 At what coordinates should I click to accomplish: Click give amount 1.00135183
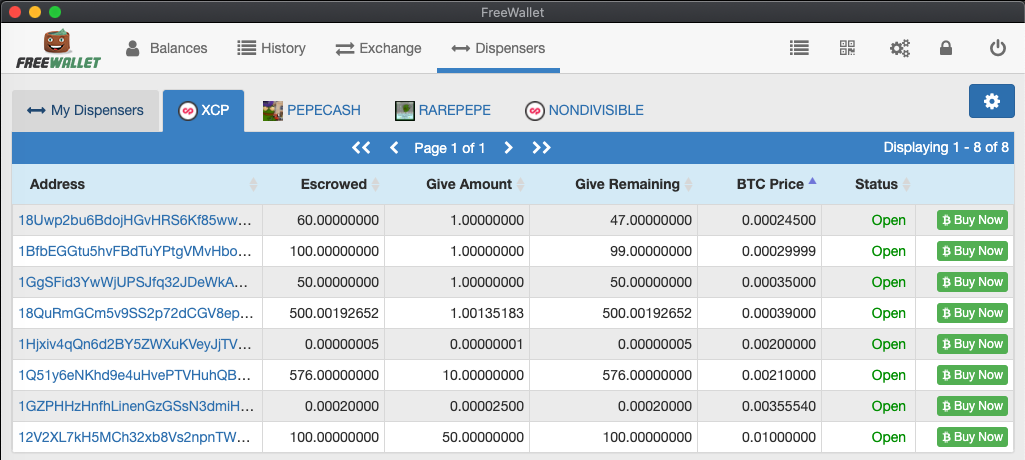click(x=486, y=313)
